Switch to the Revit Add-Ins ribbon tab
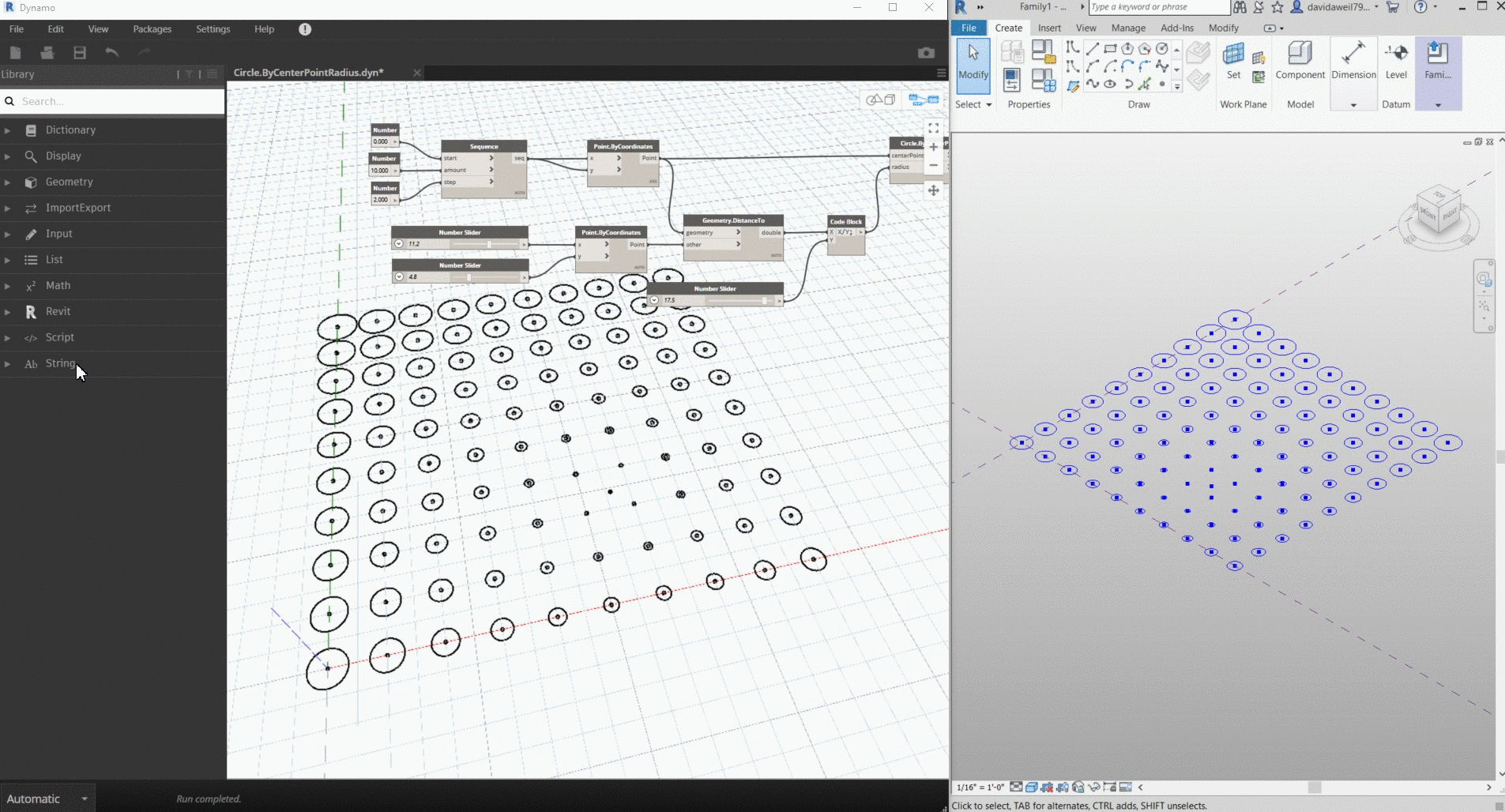The height and width of the screenshot is (812, 1505). pos(1176,28)
